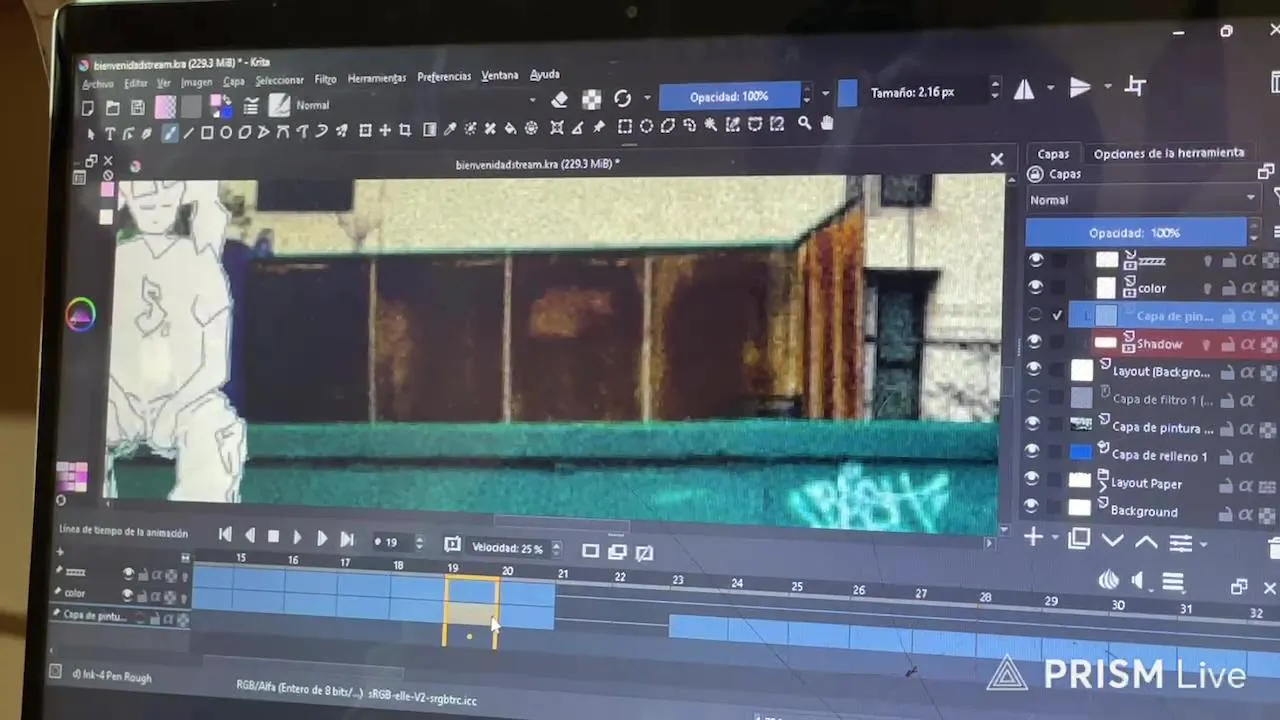Image resolution: width=1280 pixels, height=720 pixels.
Task: Toggle preserve alpha checkerboard icon
Action: pos(592,99)
